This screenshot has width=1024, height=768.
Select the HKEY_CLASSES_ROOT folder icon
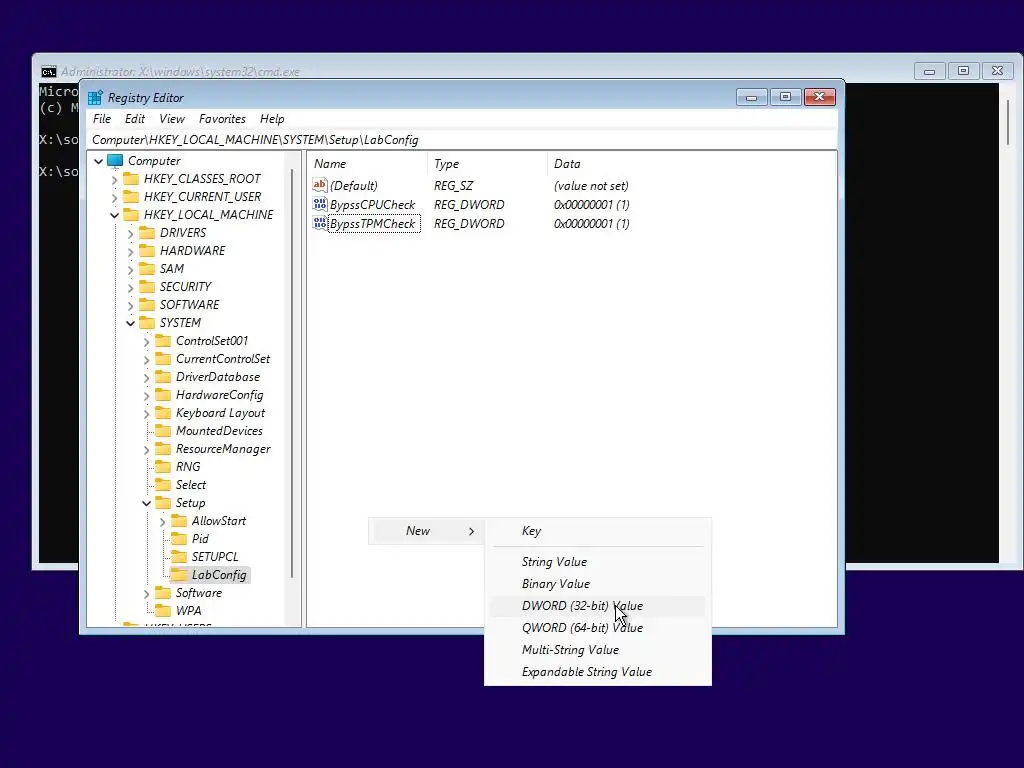point(131,178)
